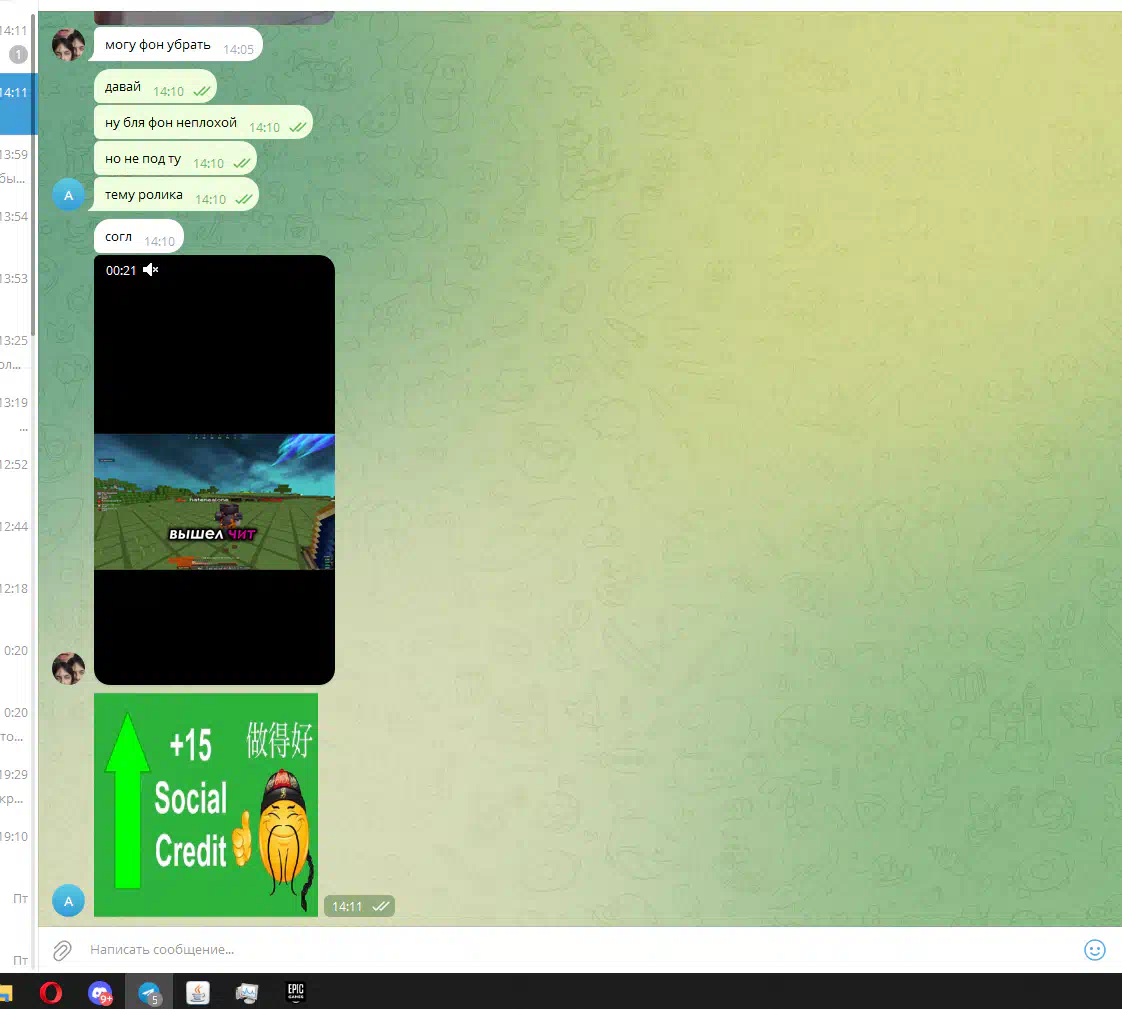Image resolution: width=1122 pixels, height=1009 pixels.
Task: Open Opera browser from the taskbar
Action: tap(51, 992)
